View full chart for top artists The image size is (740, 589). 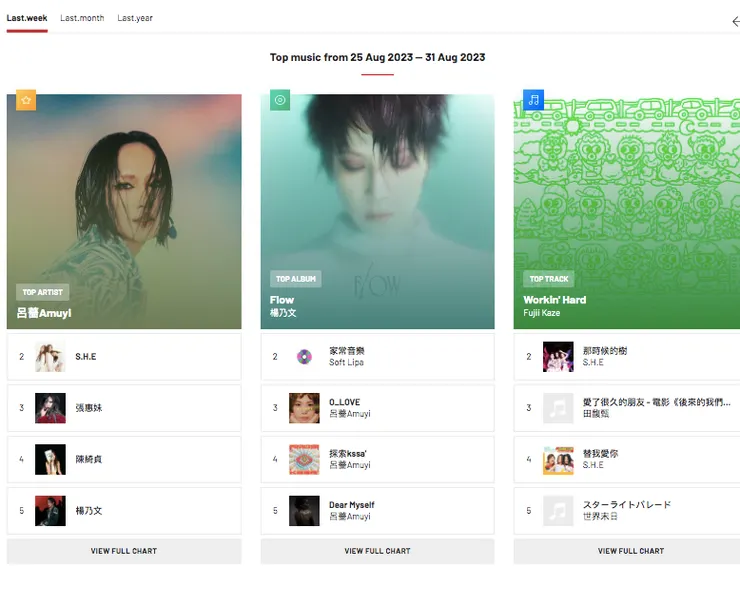[x=124, y=551]
